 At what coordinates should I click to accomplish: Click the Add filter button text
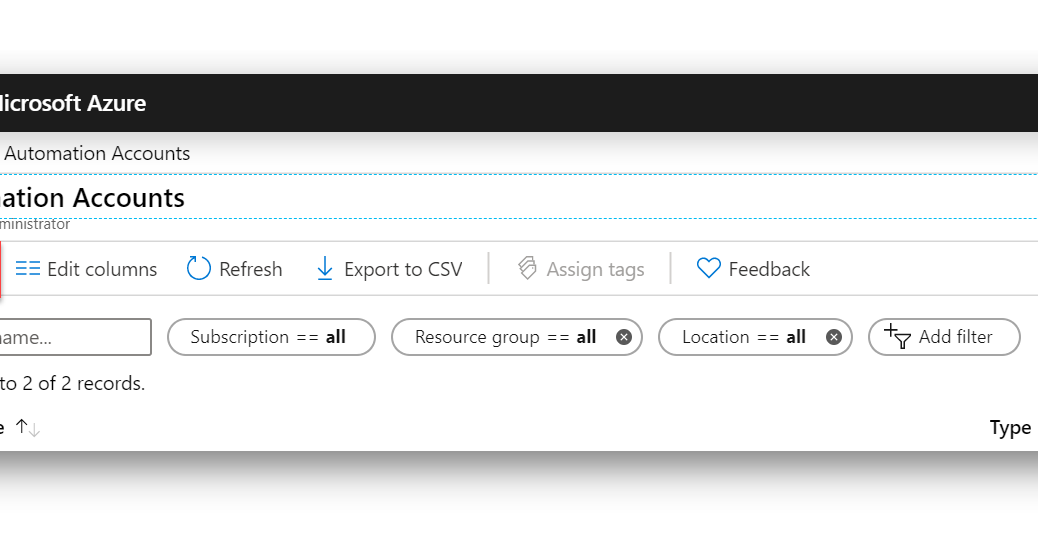coord(955,337)
